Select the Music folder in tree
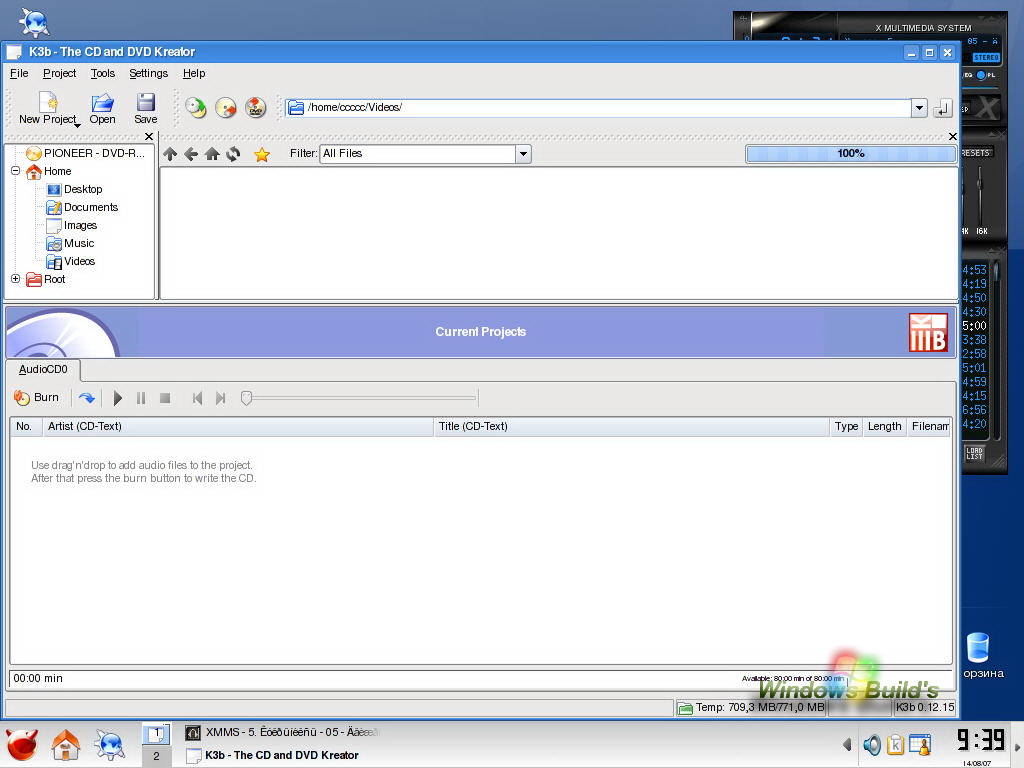 pos(71,244)
